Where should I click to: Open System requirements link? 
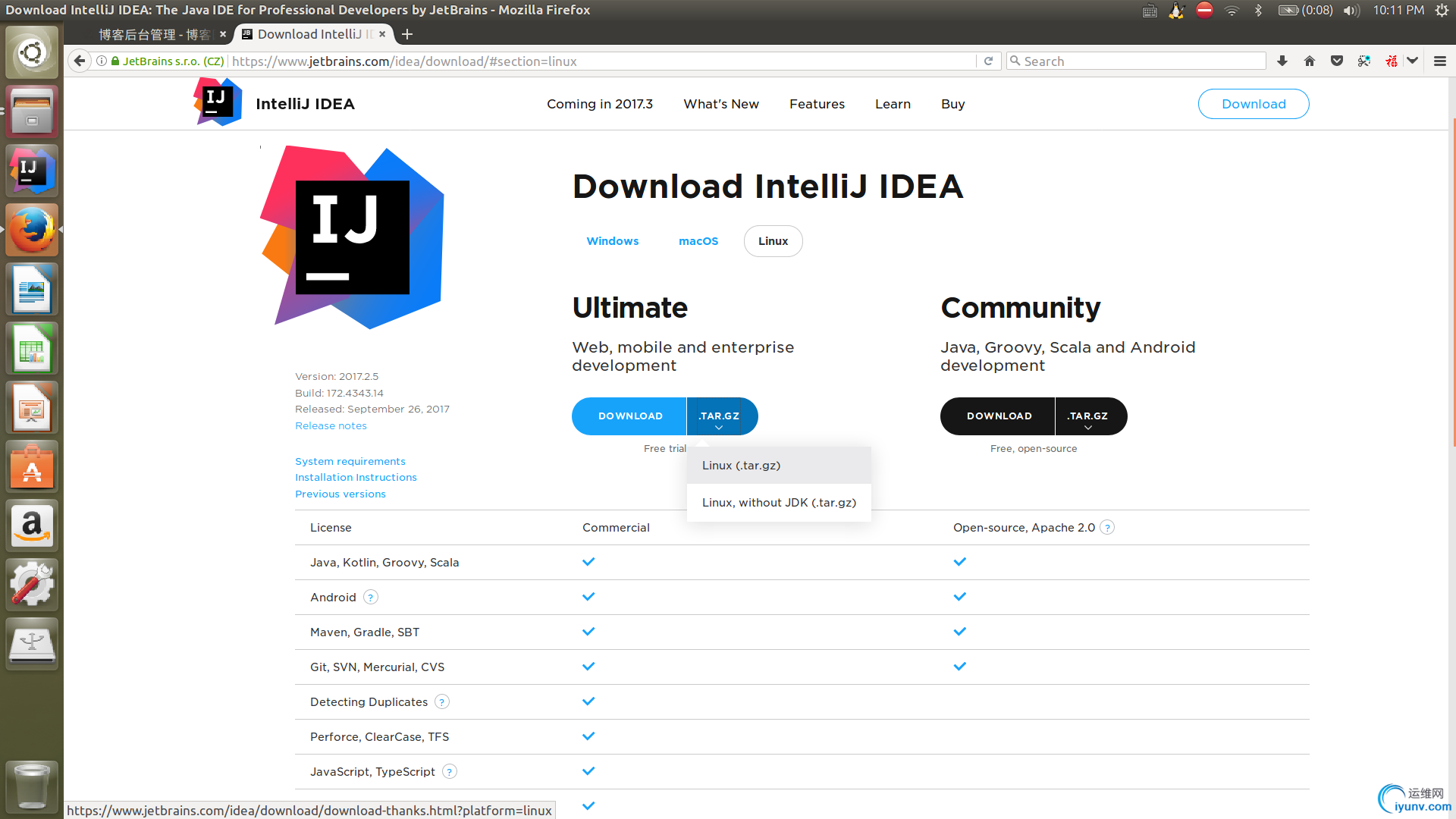(x=350, y=461)
